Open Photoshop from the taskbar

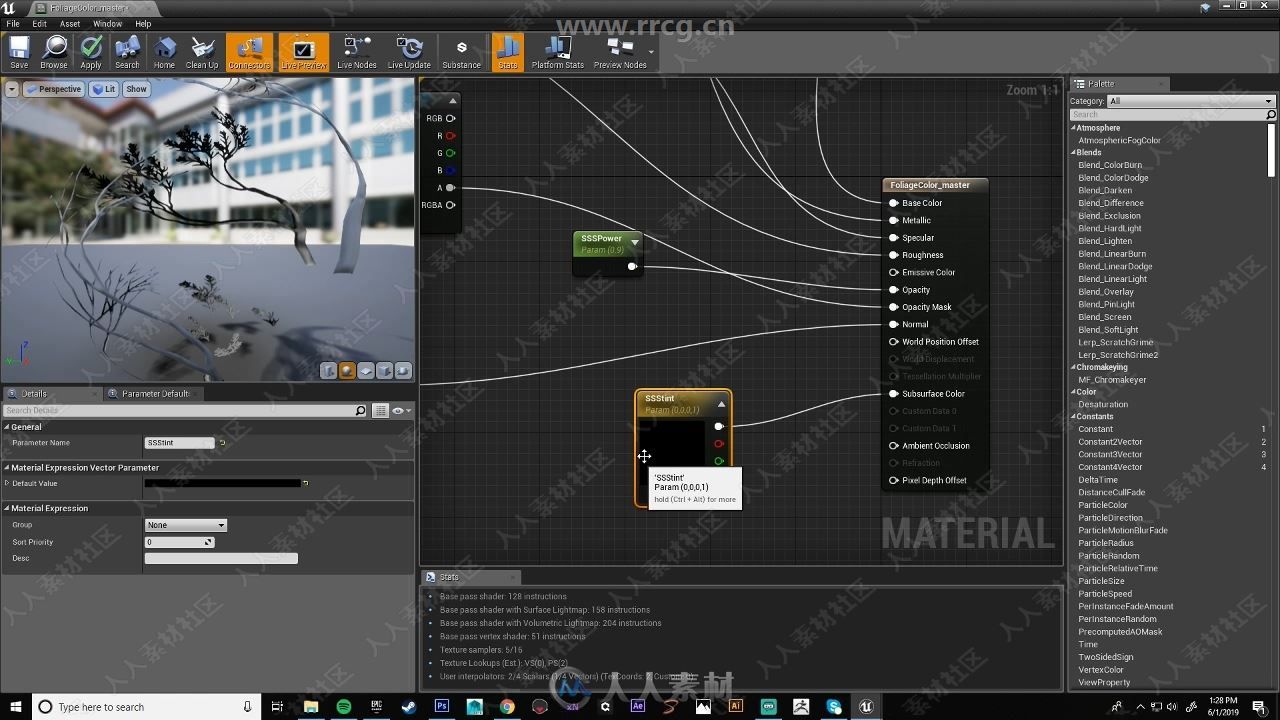coord(442,707)
